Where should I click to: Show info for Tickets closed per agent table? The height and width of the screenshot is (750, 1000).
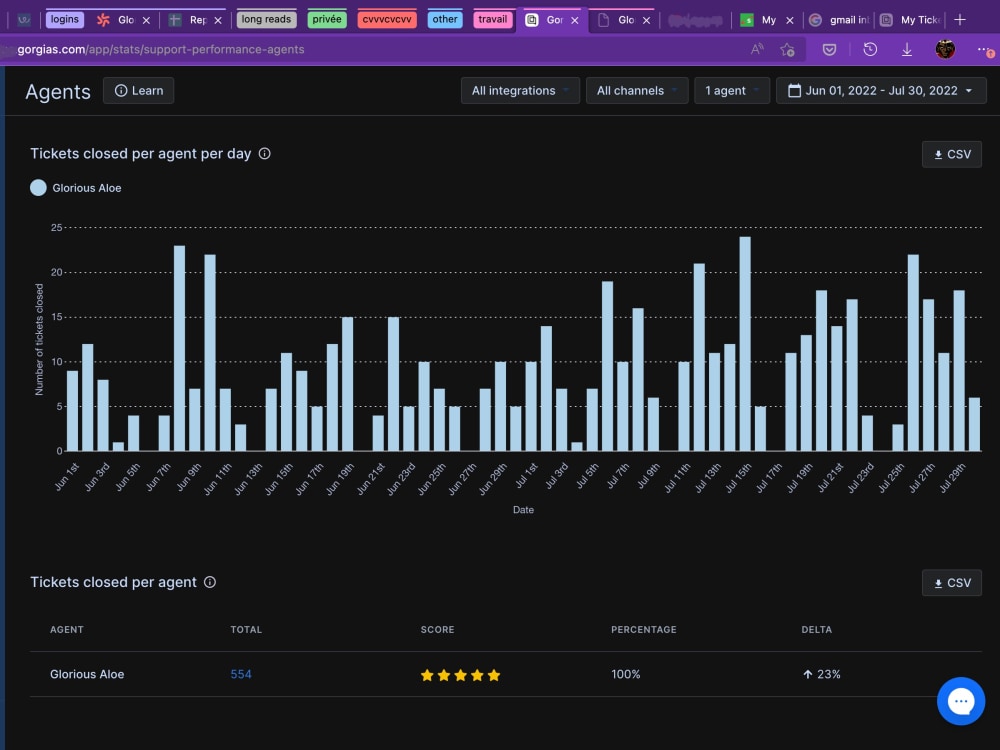210,582
